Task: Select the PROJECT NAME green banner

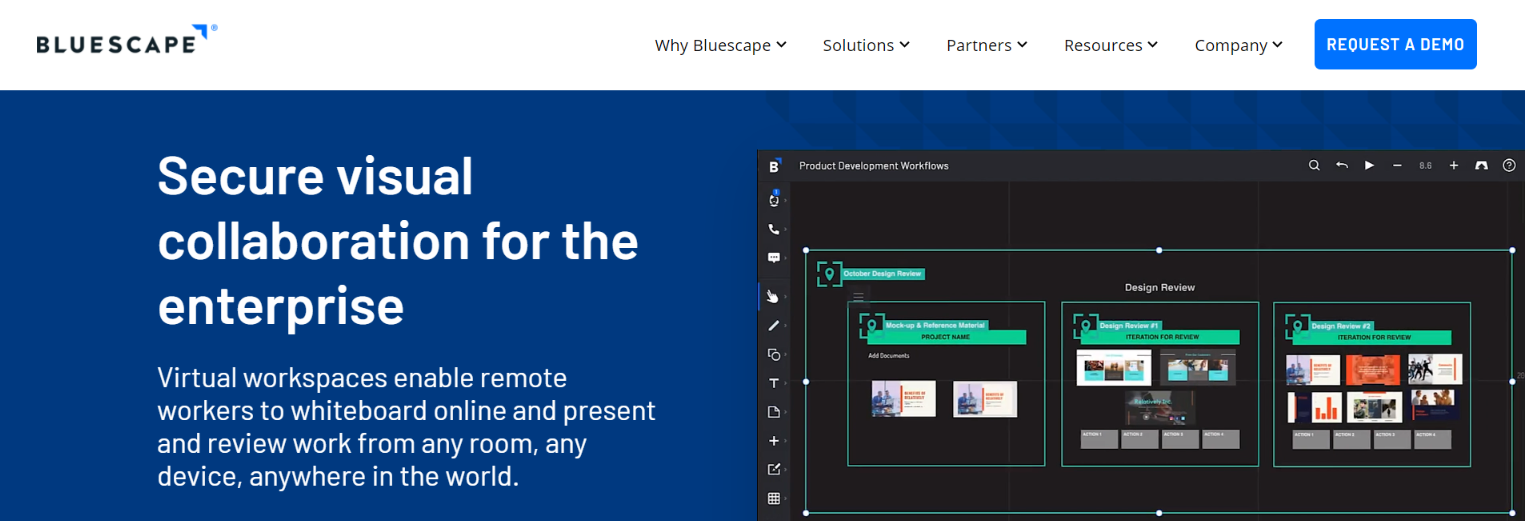Action: (946, 337)
